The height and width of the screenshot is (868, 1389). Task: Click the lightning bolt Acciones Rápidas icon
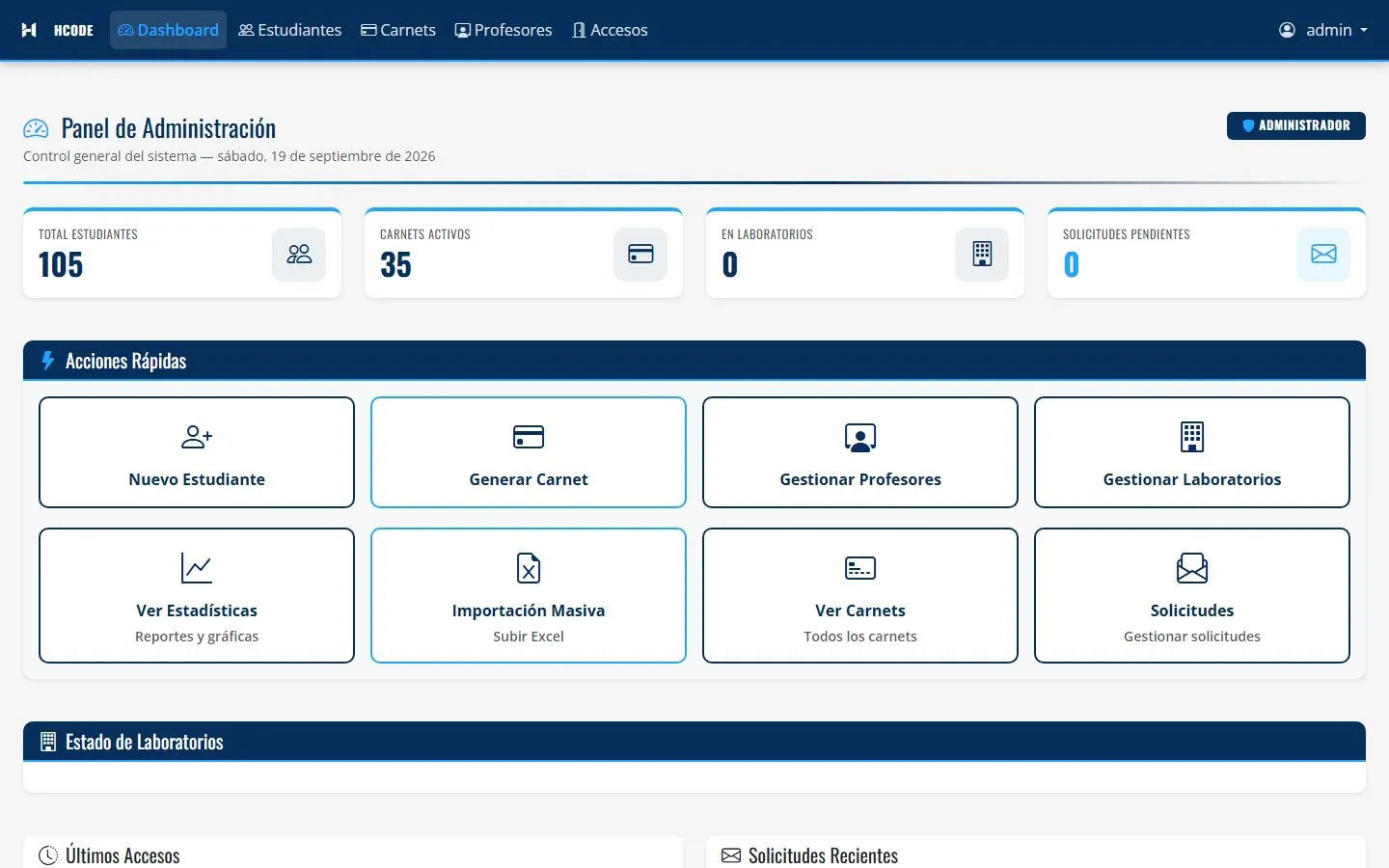tap(47, 361)
